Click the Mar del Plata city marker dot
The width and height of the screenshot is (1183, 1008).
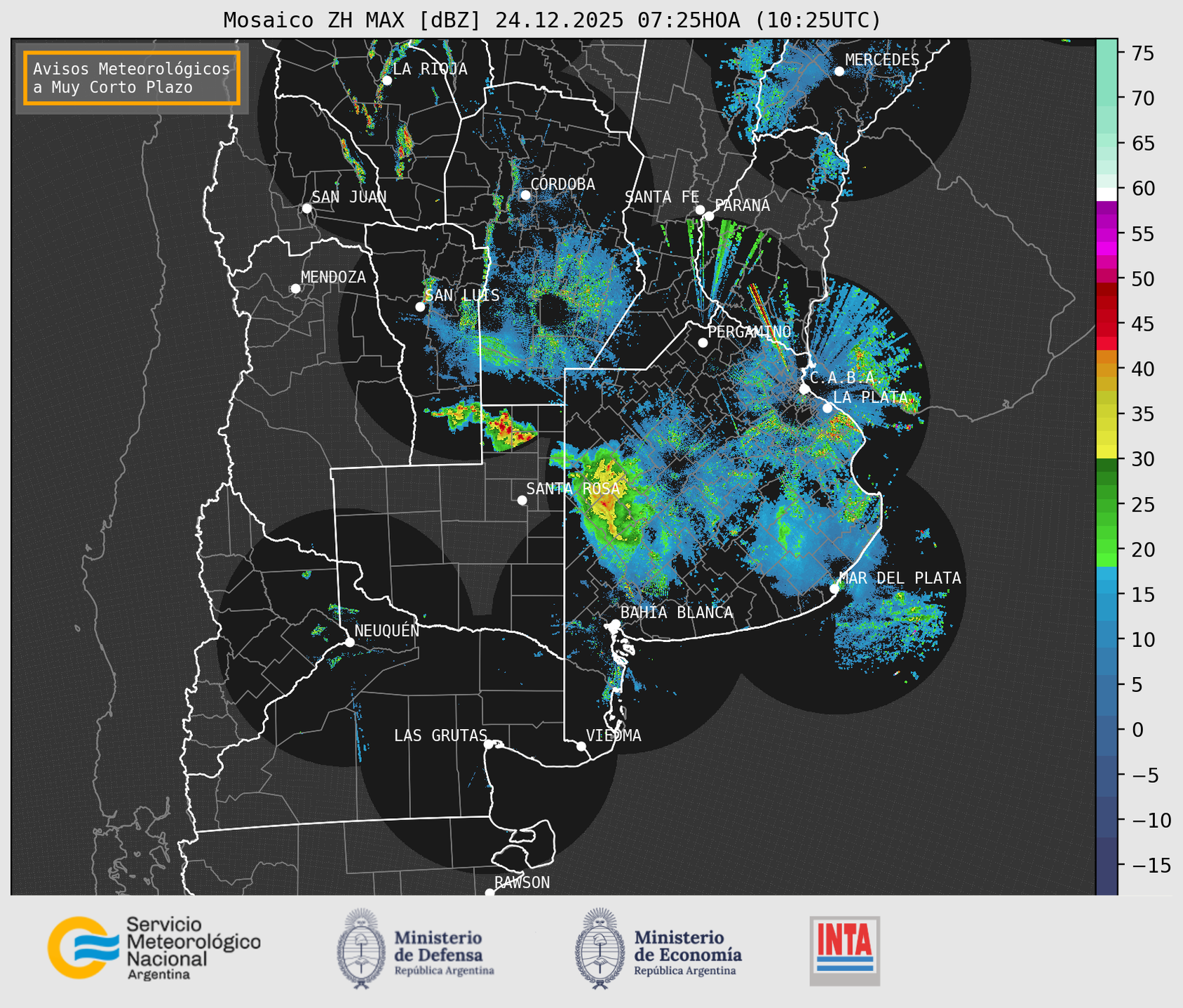pyautogui.click(x=834, y=588)
